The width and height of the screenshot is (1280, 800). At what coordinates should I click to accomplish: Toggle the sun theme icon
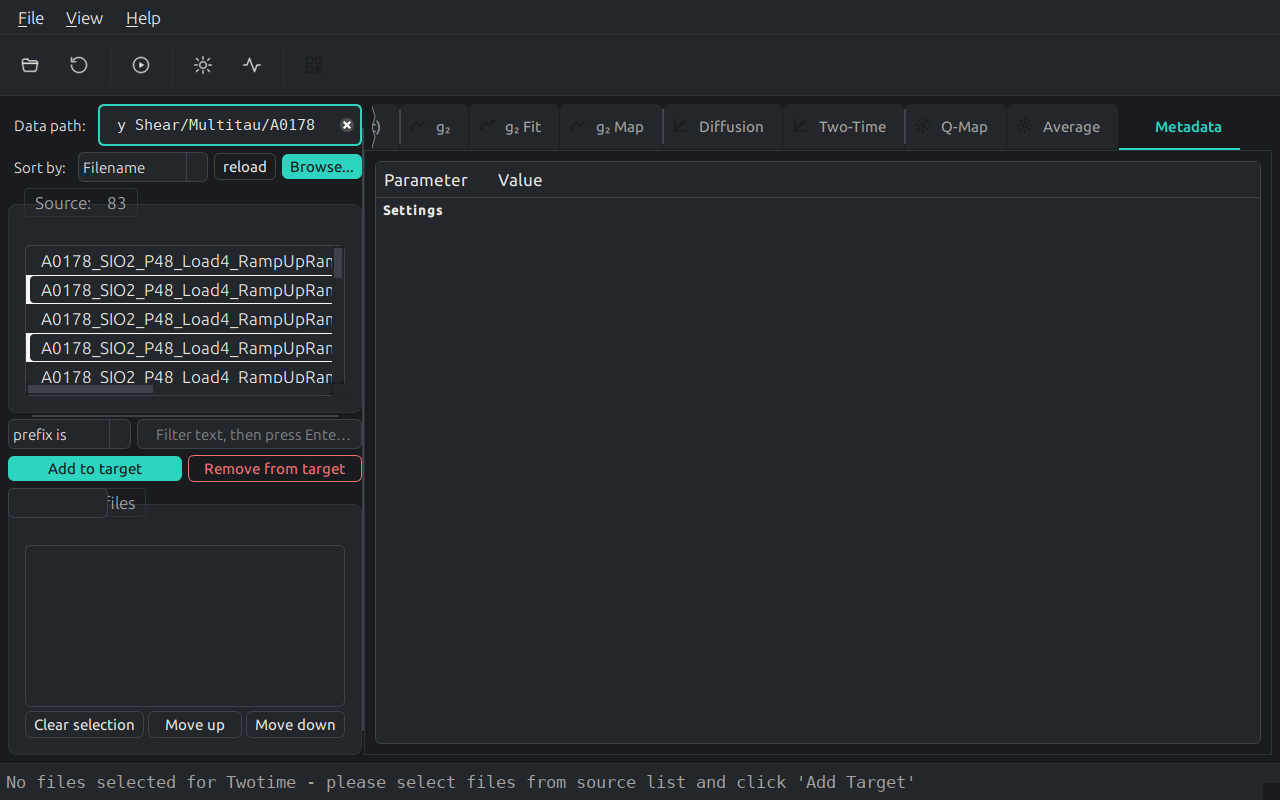pos(203,65)
